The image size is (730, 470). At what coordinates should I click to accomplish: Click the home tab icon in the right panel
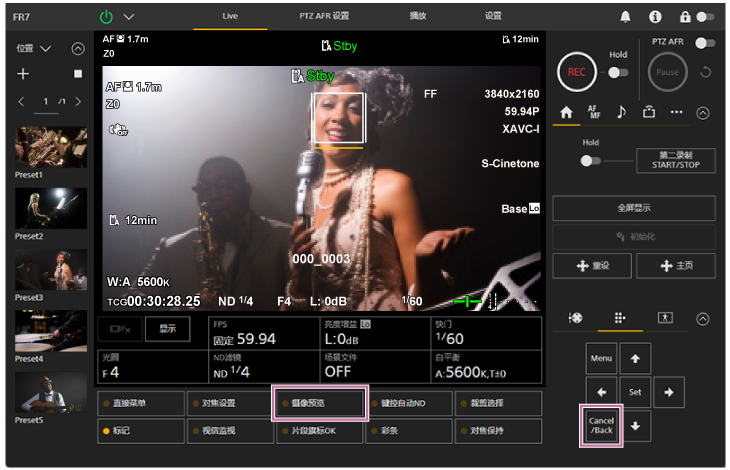pyautogui.click(x=566, y=112)
